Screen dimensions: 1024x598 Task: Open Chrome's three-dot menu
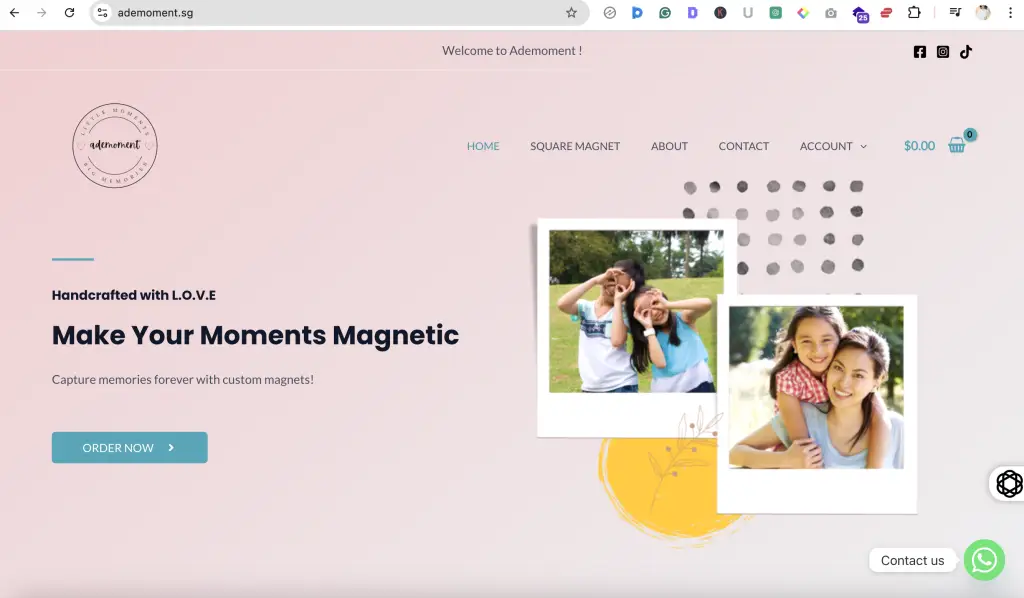tap(1010, 13)
